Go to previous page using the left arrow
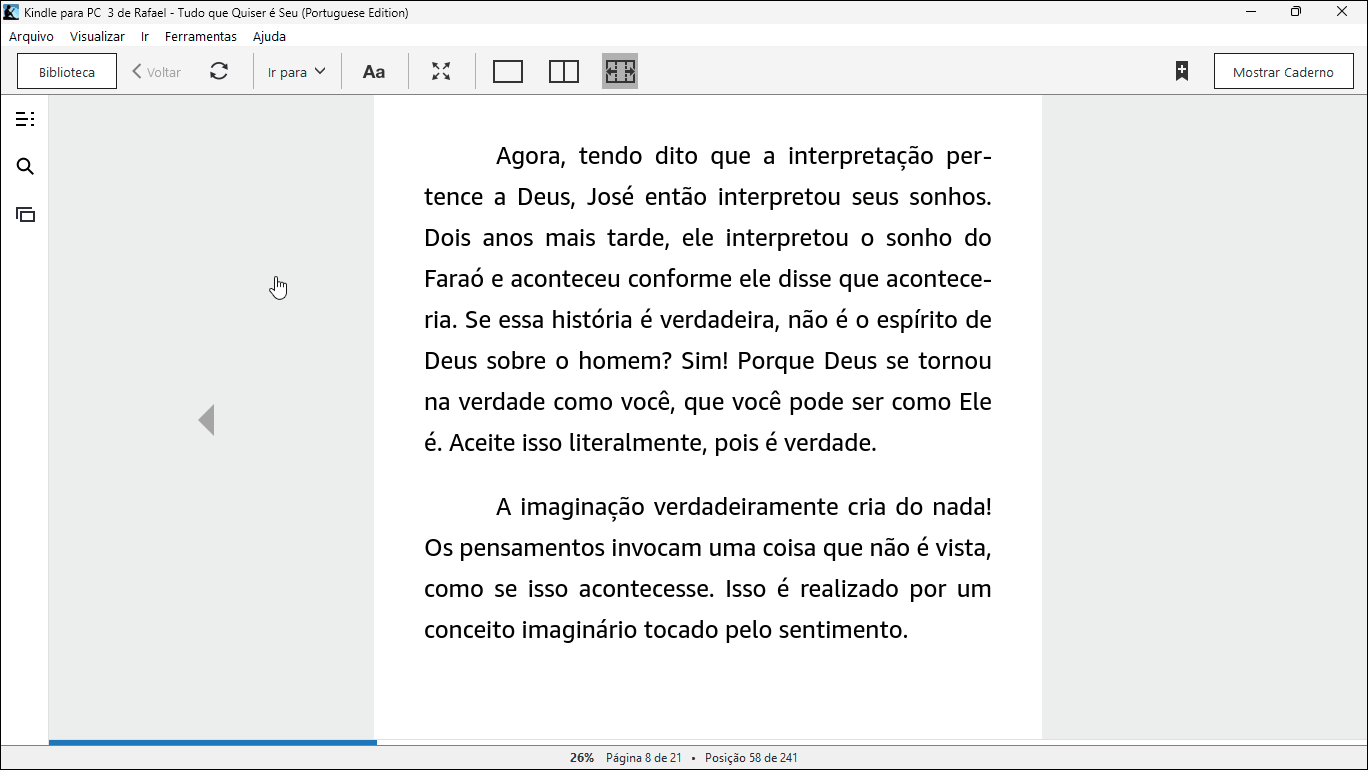Viewport: 1368px width, 770px height. [206, 420]
